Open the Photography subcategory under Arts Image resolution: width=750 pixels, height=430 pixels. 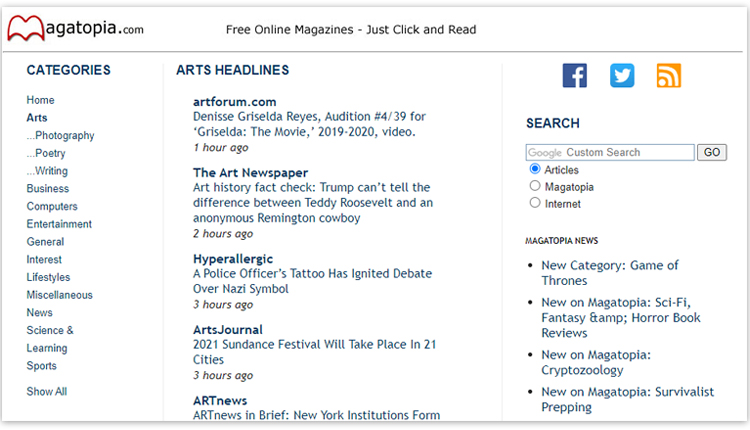click(61, 136)
